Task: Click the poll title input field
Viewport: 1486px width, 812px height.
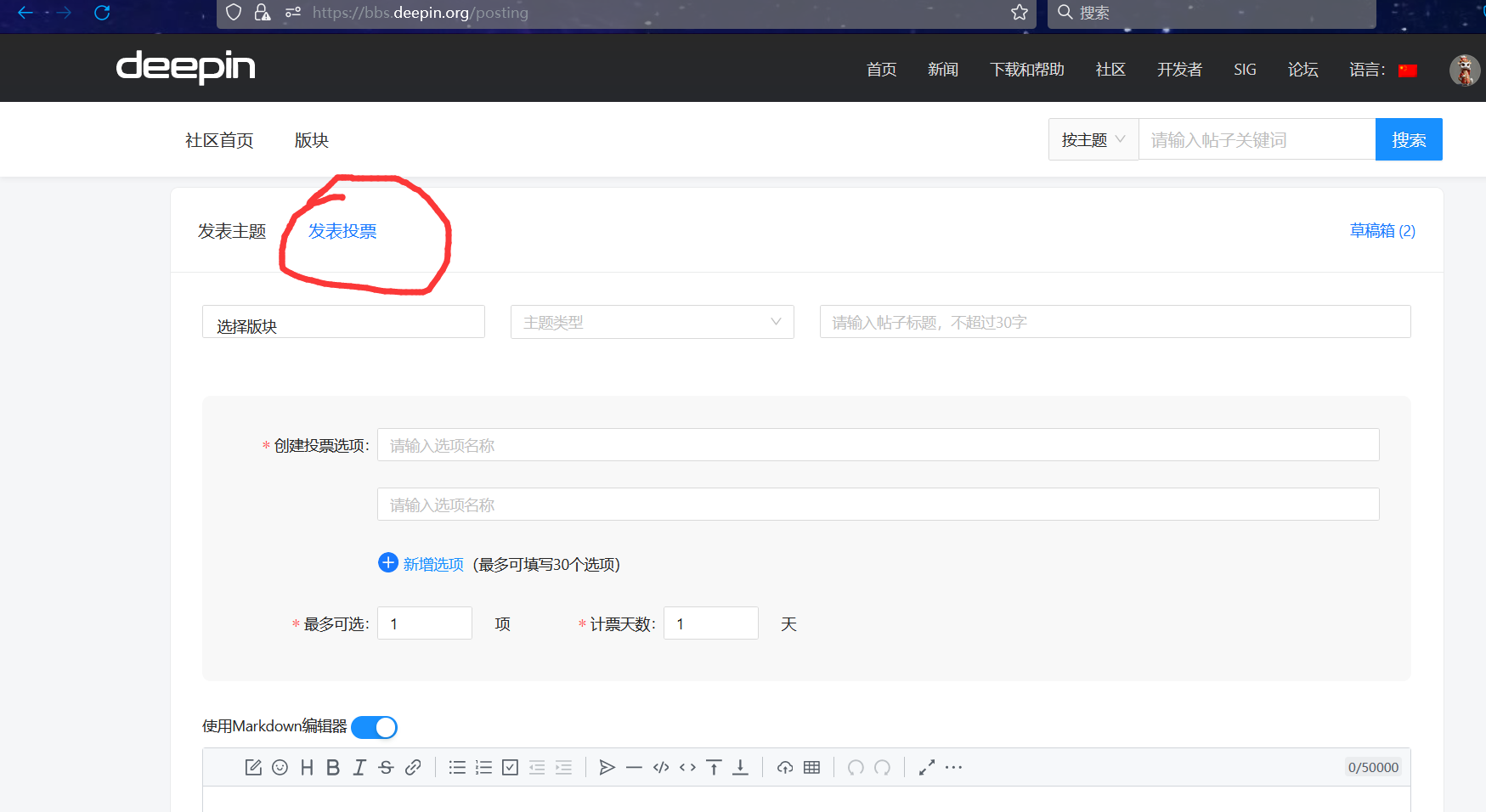Action: (1114, 322)
